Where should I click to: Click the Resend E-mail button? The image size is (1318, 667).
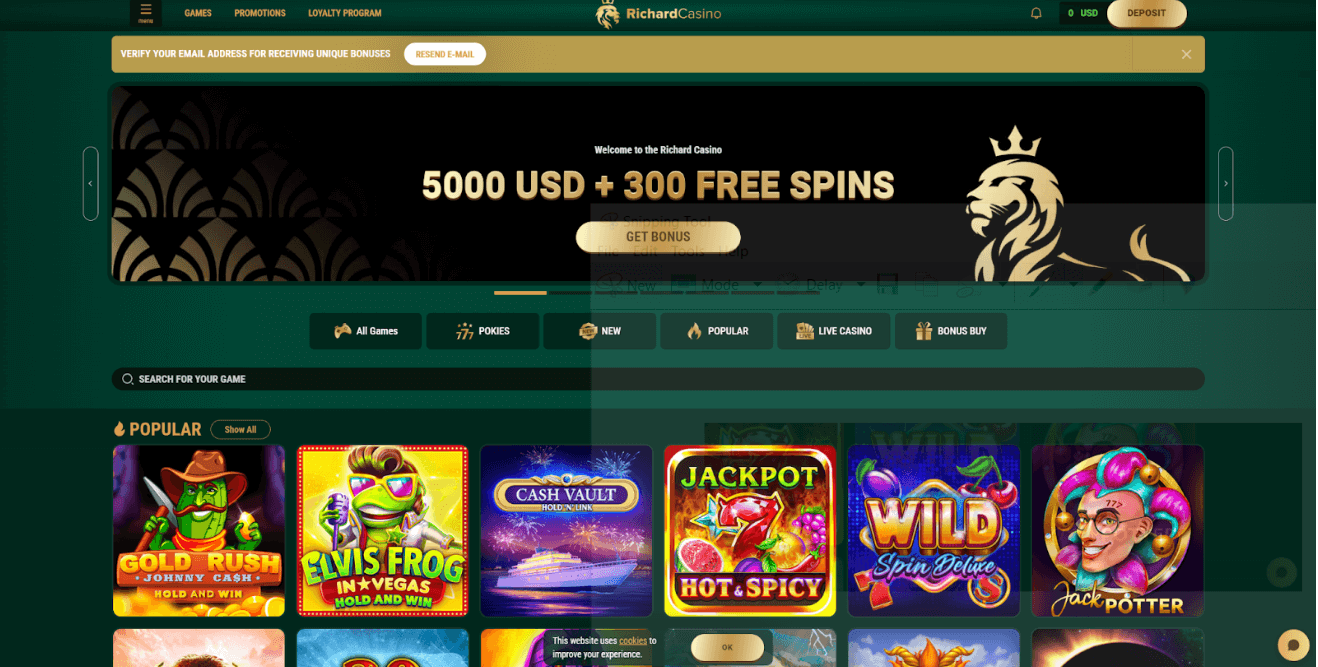(445, 54)
